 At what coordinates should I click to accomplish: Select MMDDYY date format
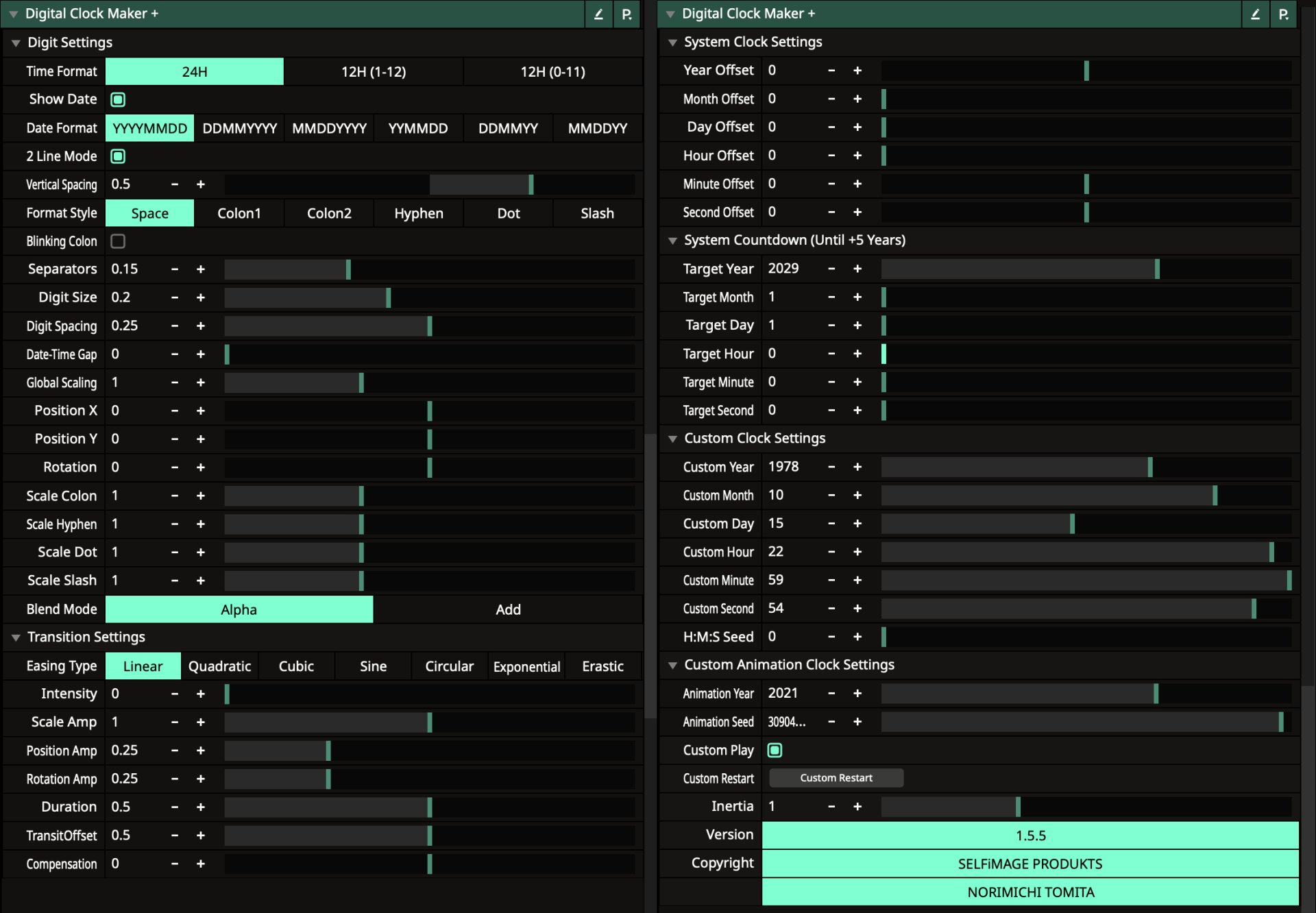(598, 128)
